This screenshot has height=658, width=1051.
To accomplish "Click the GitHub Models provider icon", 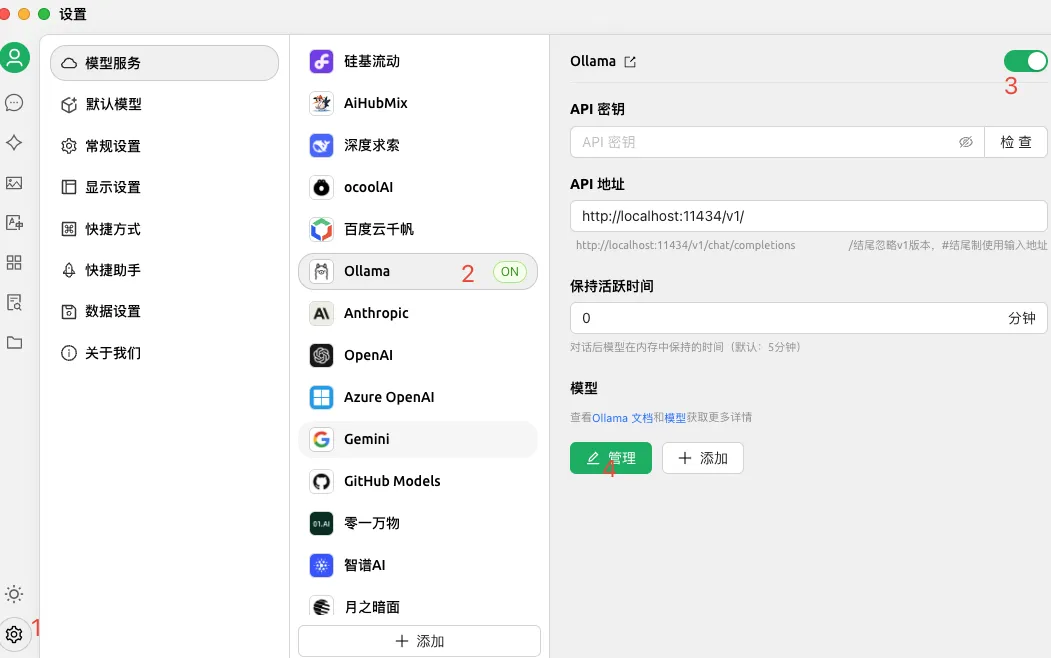I will click(322, 481).
